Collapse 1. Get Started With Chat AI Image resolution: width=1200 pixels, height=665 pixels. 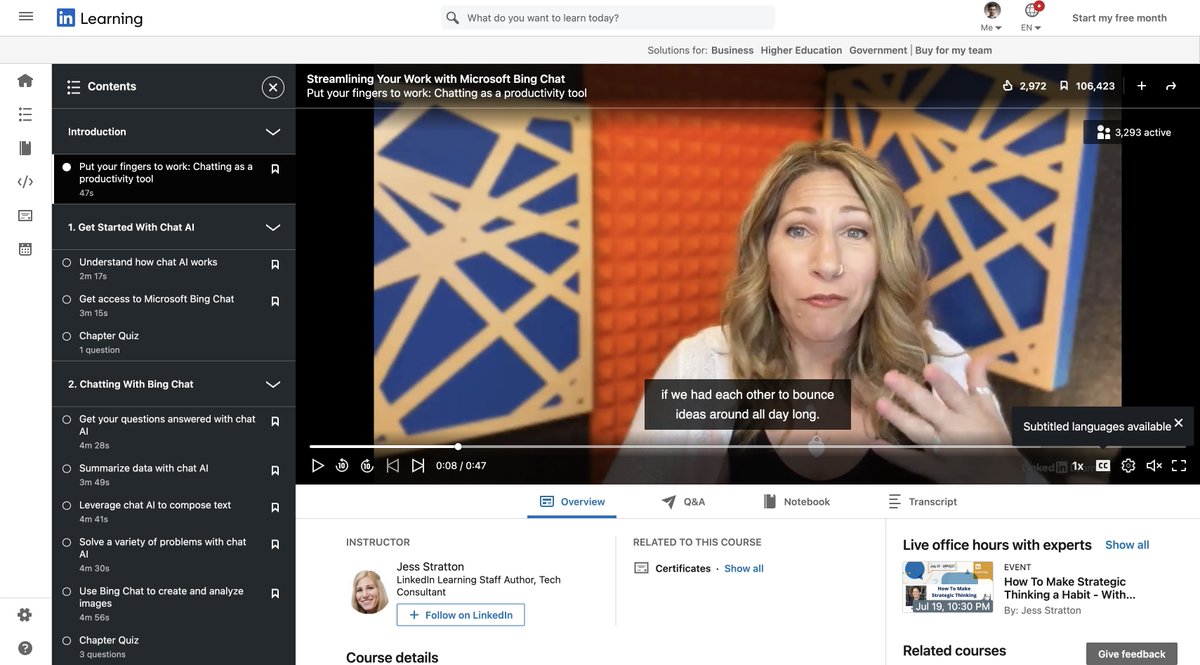coord(273,228)
